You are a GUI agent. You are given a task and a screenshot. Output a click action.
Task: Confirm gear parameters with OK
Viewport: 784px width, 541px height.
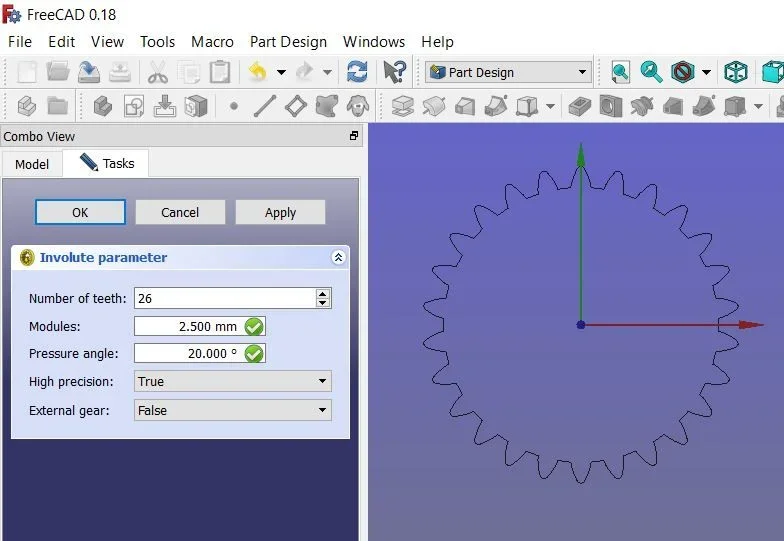80,212
